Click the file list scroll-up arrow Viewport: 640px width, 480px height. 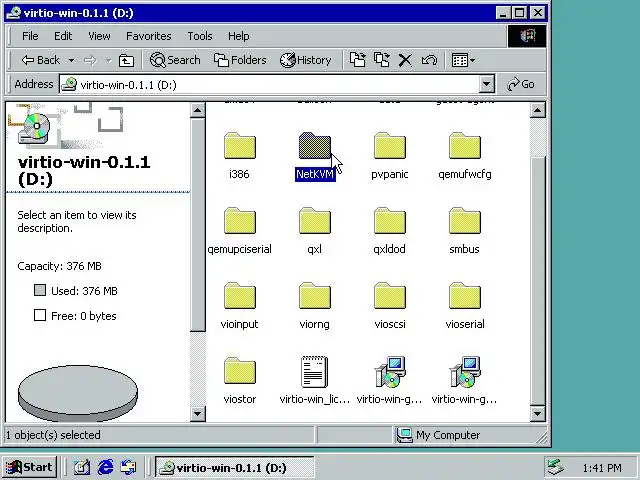click(x=537, y=110)
